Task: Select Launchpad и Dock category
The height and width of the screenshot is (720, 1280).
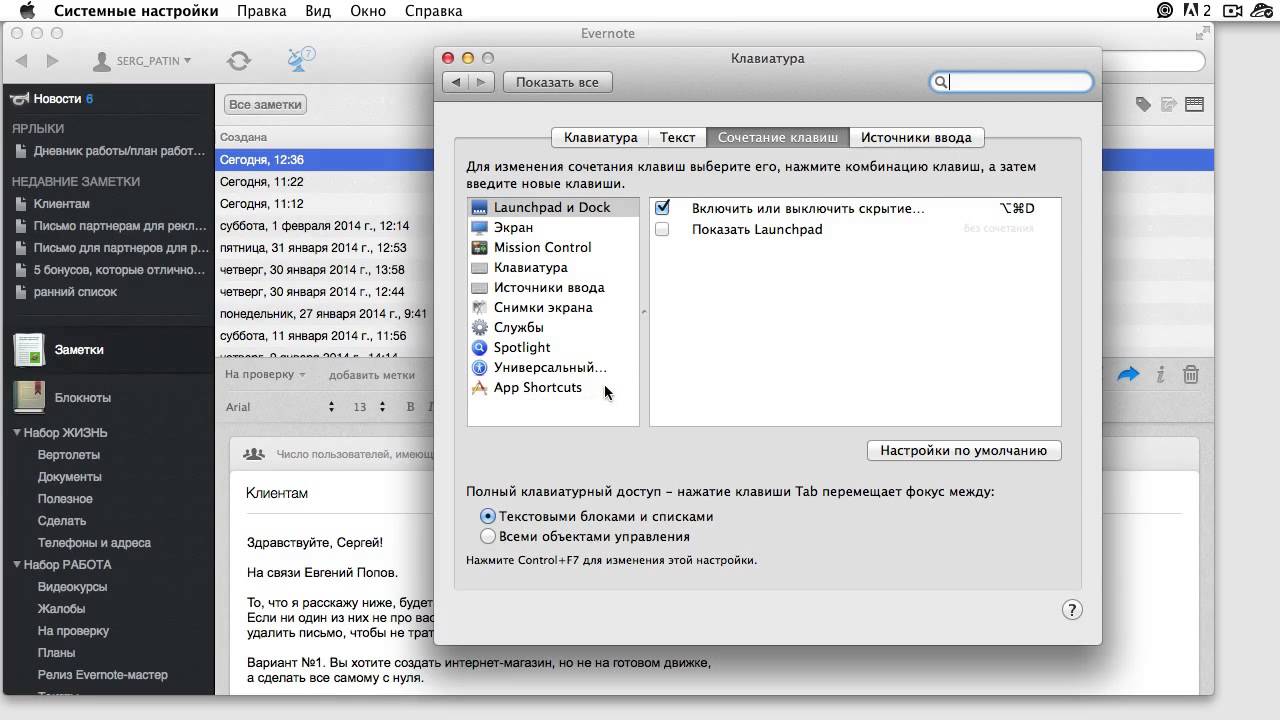Action: [553, 207]
